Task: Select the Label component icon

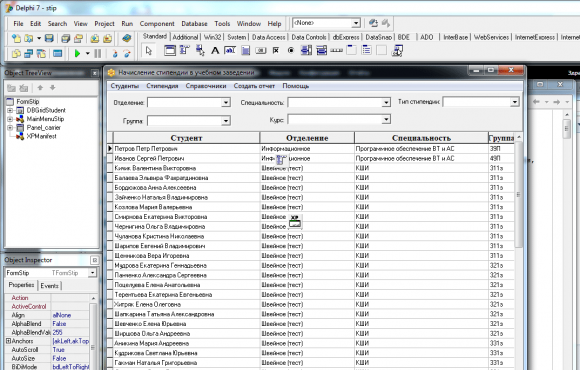Action: pos(215,51)
